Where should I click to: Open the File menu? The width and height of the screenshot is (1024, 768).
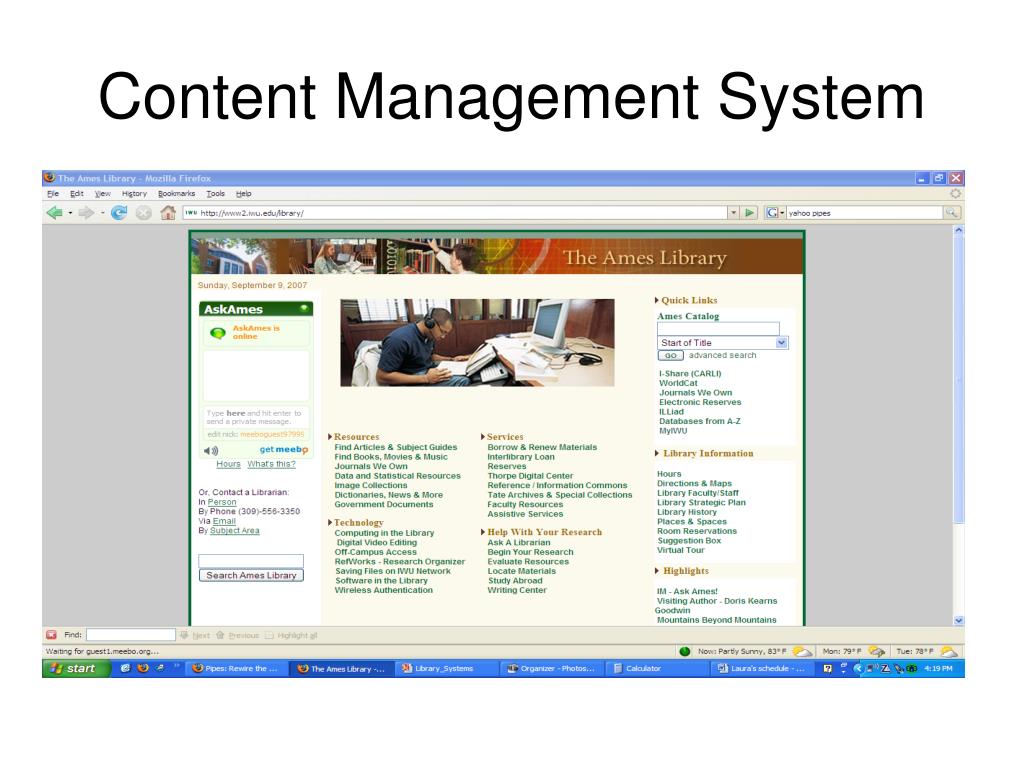click(x=53, y=194)
